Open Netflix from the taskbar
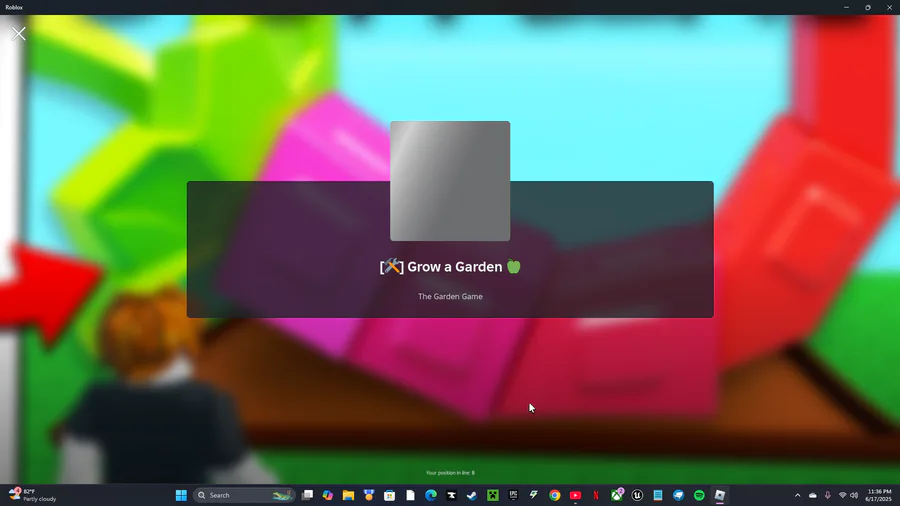 [596, 495]
